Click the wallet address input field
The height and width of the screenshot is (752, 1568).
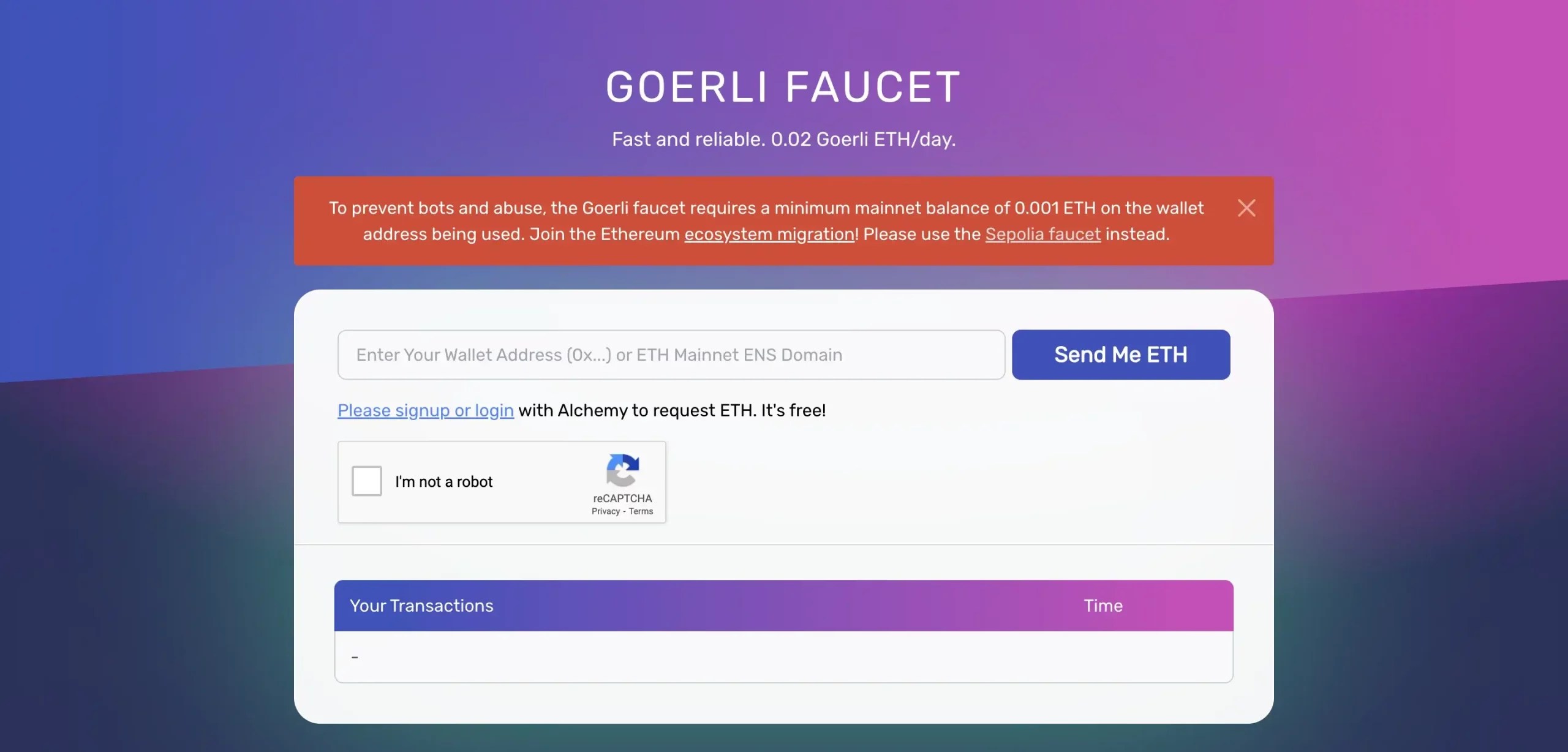tap(669, 354)
